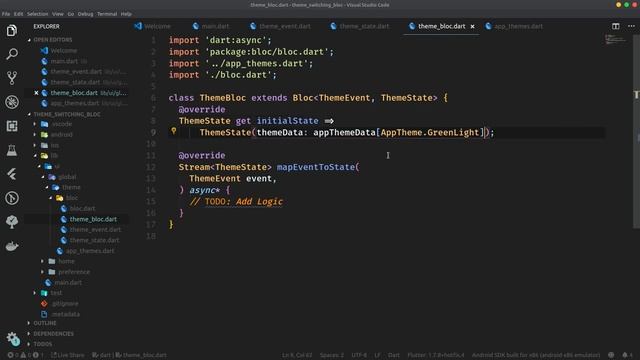Collapse the global folder
Image resolution: width=640 pixels, height=360 pixels.
tap(67, 177)
